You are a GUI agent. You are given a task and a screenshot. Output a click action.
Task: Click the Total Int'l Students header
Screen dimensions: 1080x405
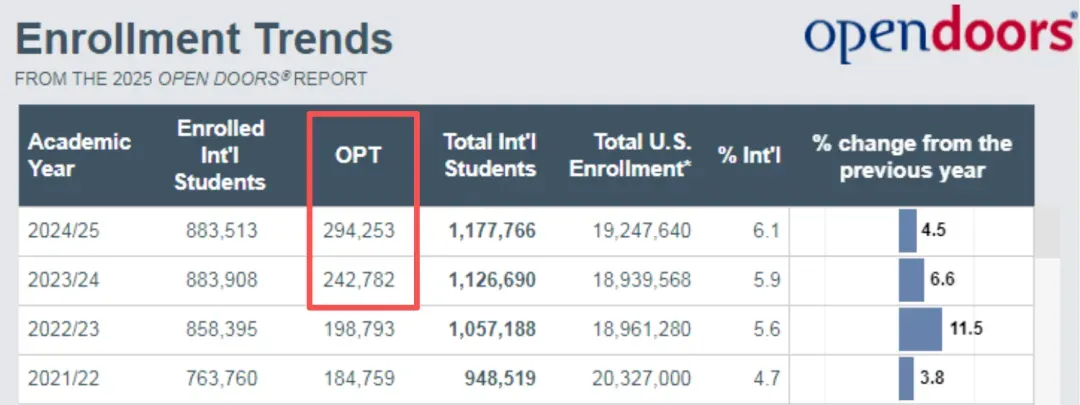490,155
